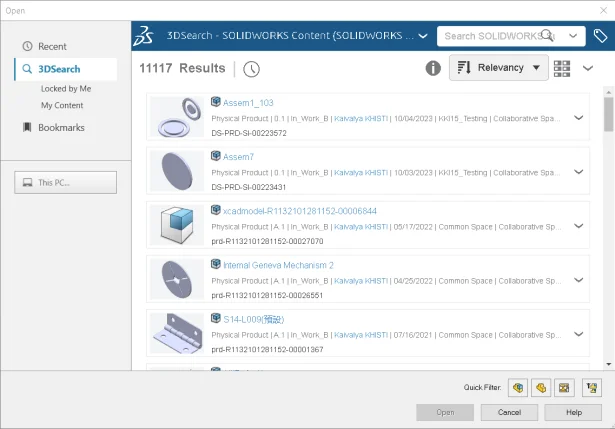
Task: Click the recent searches clock icon
Action: click(x=251, y=69)
